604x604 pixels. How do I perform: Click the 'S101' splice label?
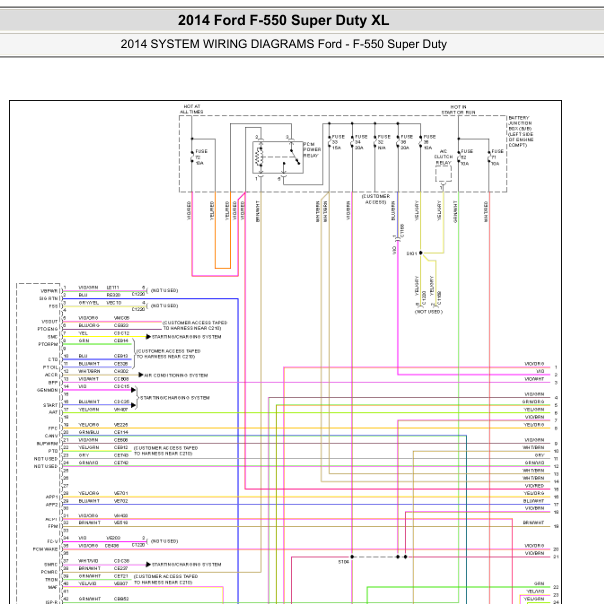point(412,253)
